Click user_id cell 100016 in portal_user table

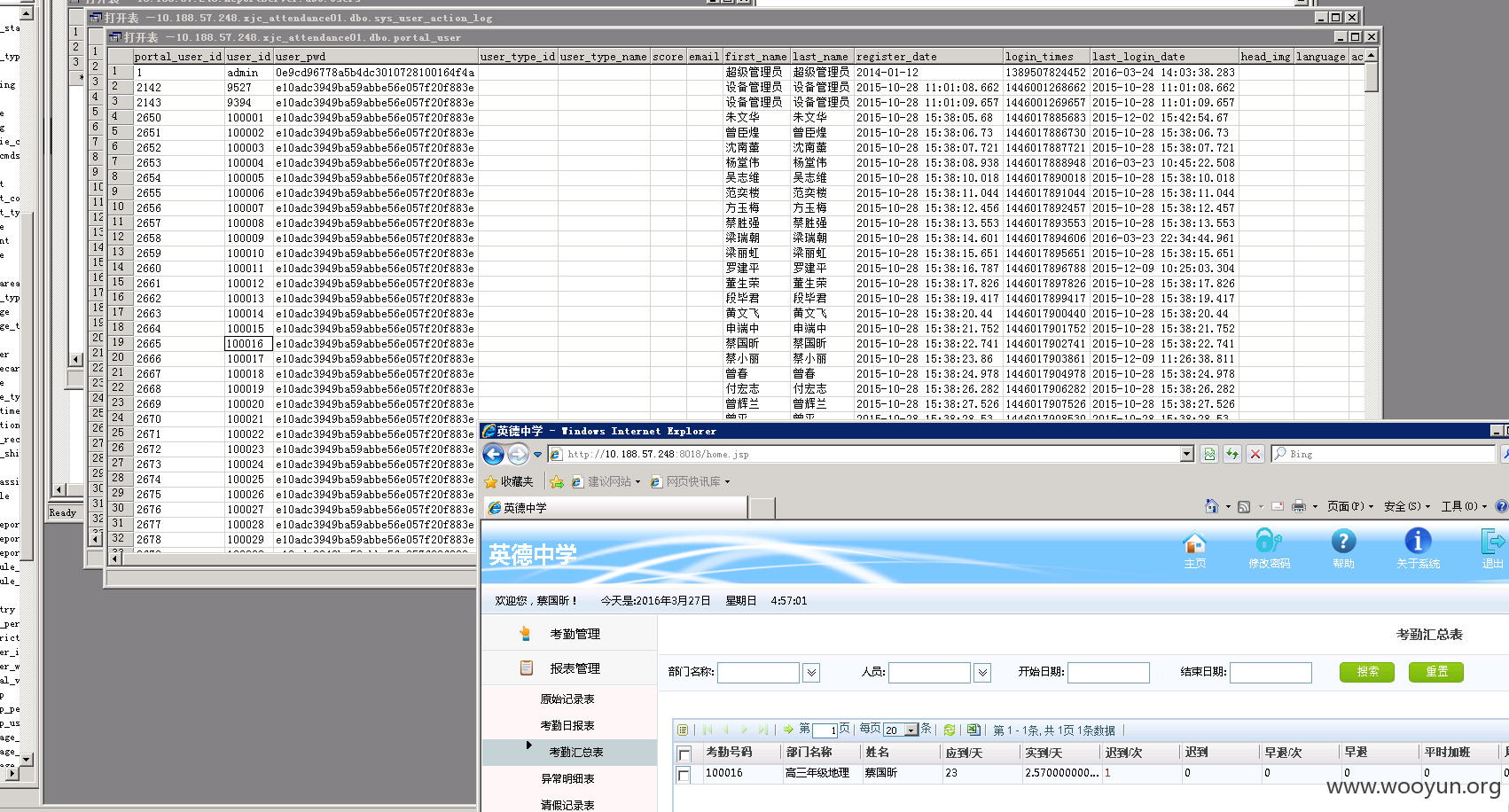[x=248, y=344]
